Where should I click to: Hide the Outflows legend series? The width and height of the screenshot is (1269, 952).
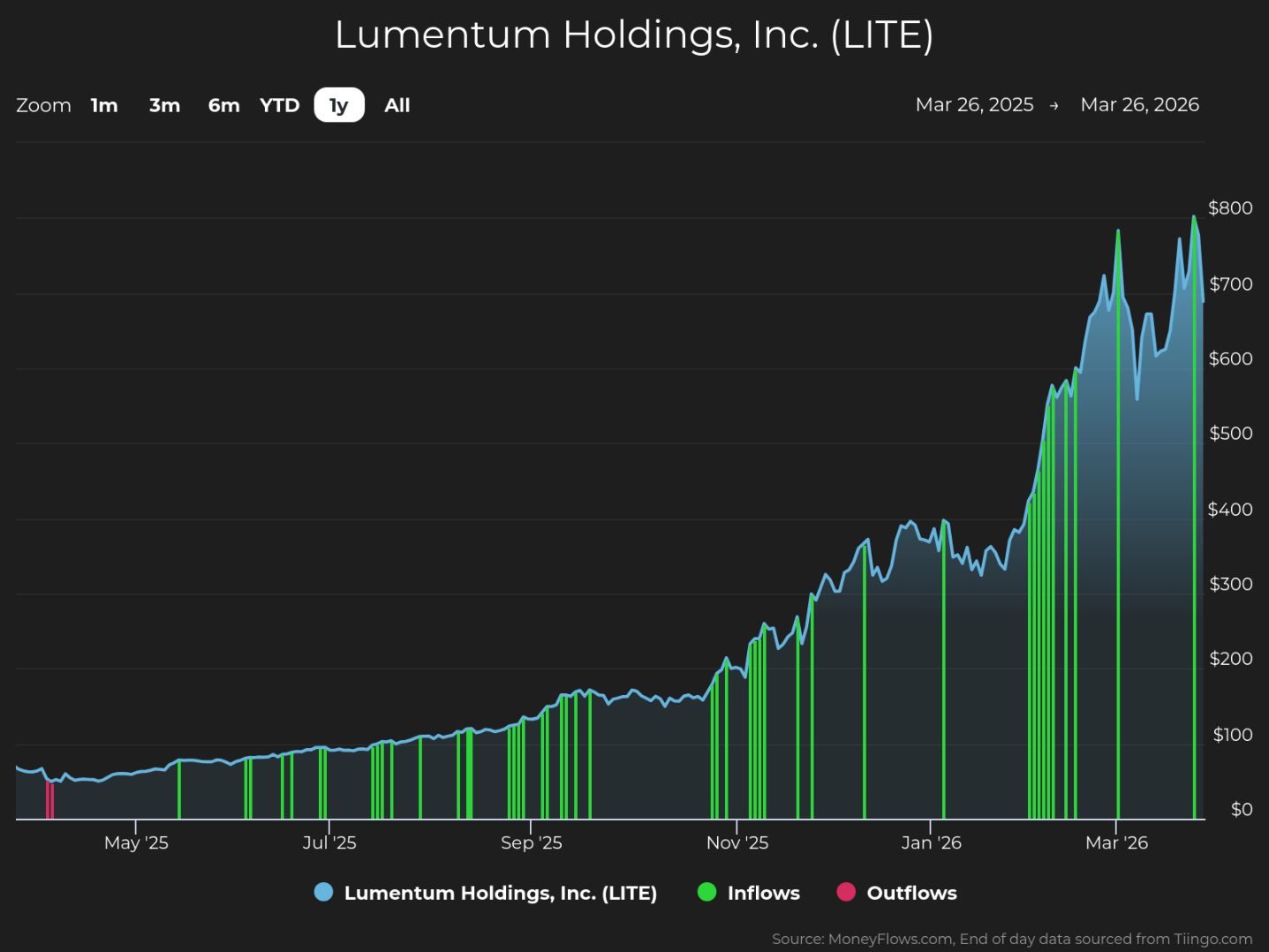tap(912, 893)
